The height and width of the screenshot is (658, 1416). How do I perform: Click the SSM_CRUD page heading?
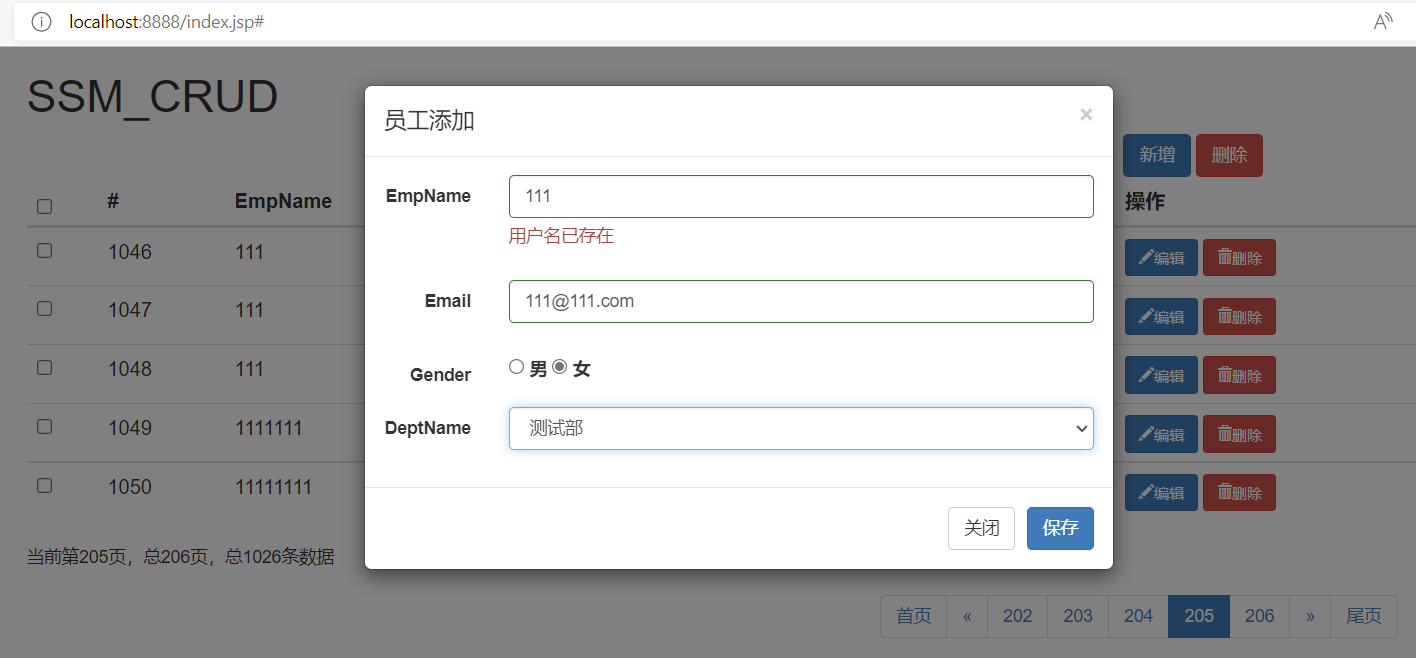[x=152, y=97]
